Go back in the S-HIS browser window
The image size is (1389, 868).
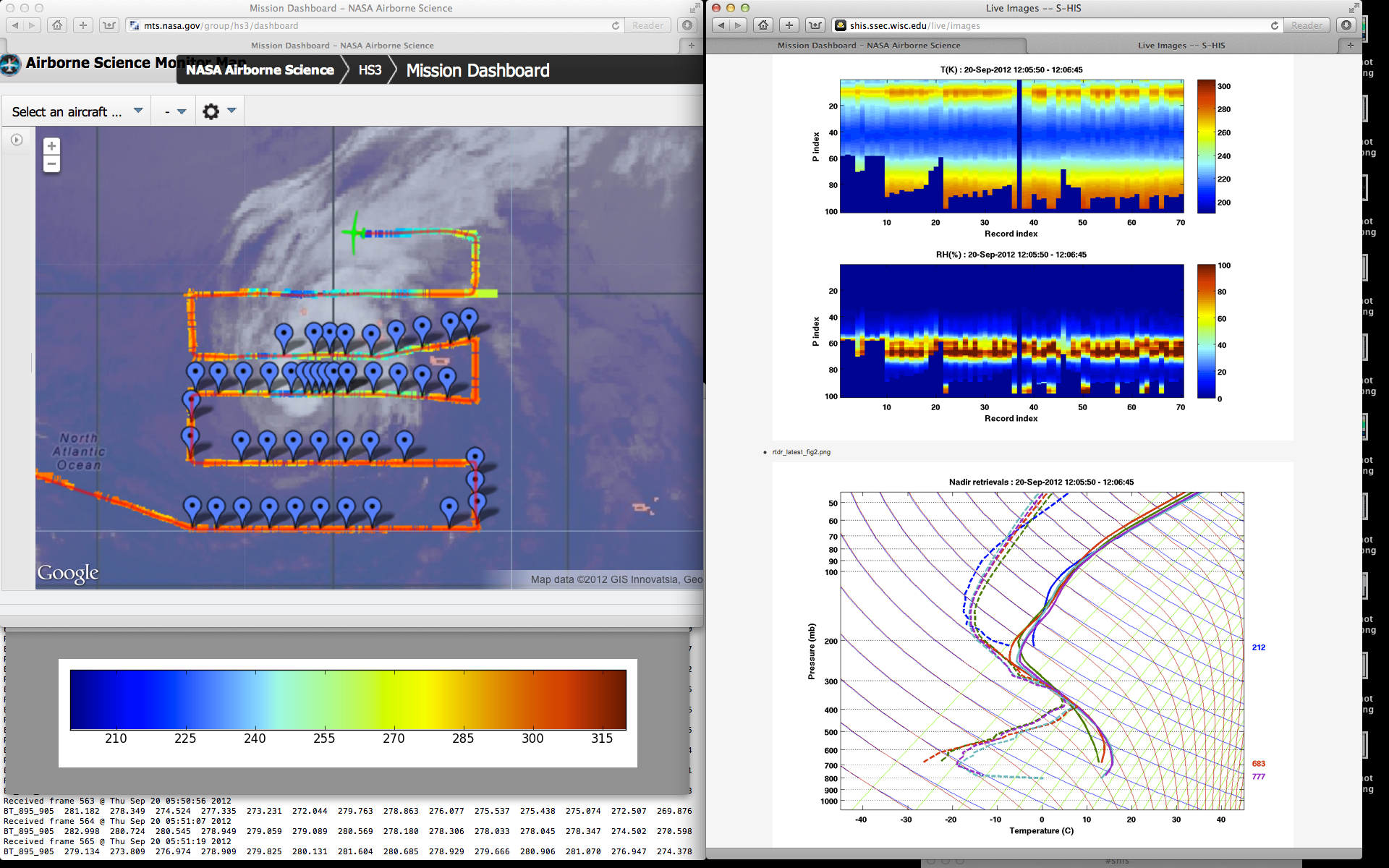[721, 25]
